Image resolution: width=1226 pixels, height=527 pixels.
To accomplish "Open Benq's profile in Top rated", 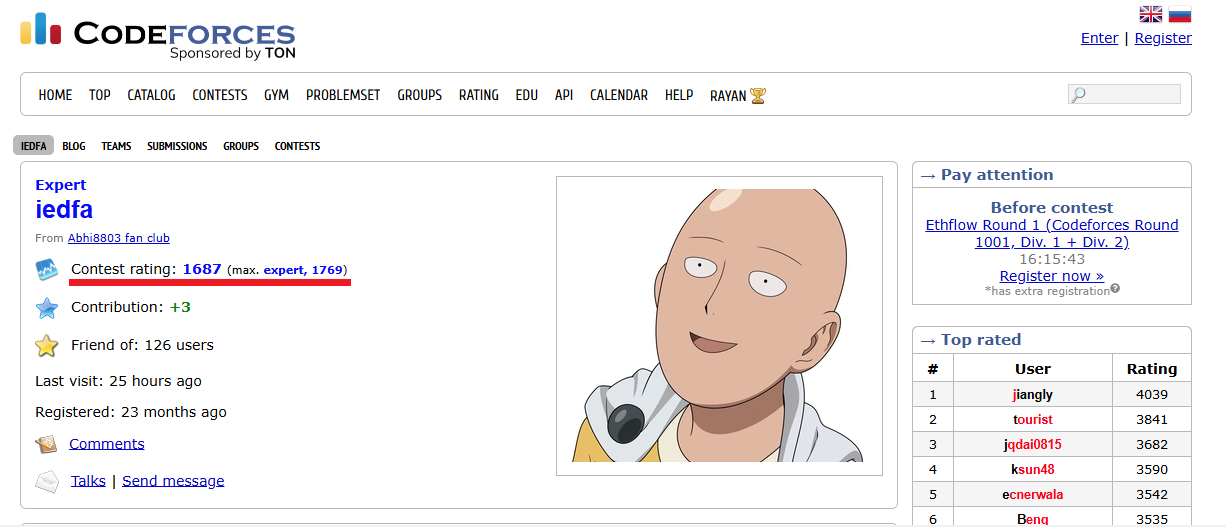I will 1033,520.
